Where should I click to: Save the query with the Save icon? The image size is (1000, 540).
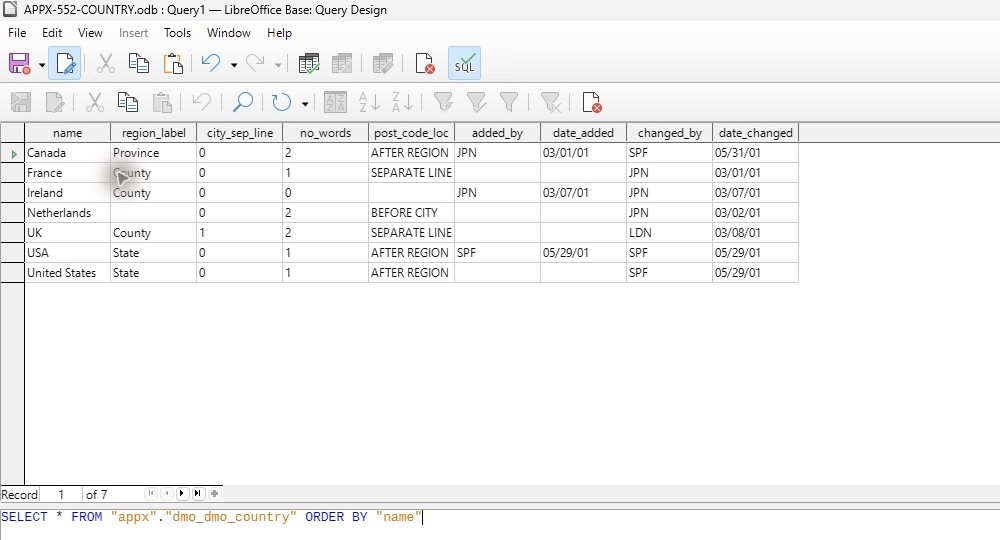tap(20, 64)
